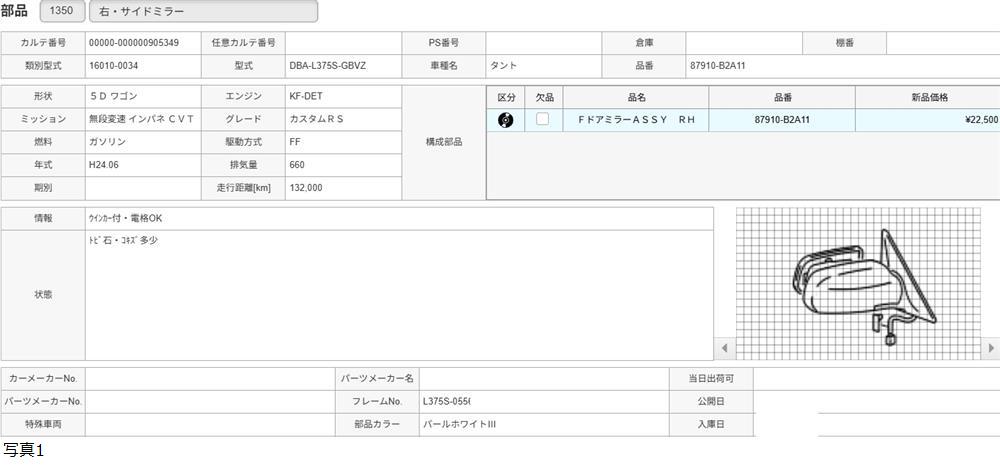Click the 走行距離 value 132,000
The width and height of the screenshot is (1000, 467).
tap(343, 188)
